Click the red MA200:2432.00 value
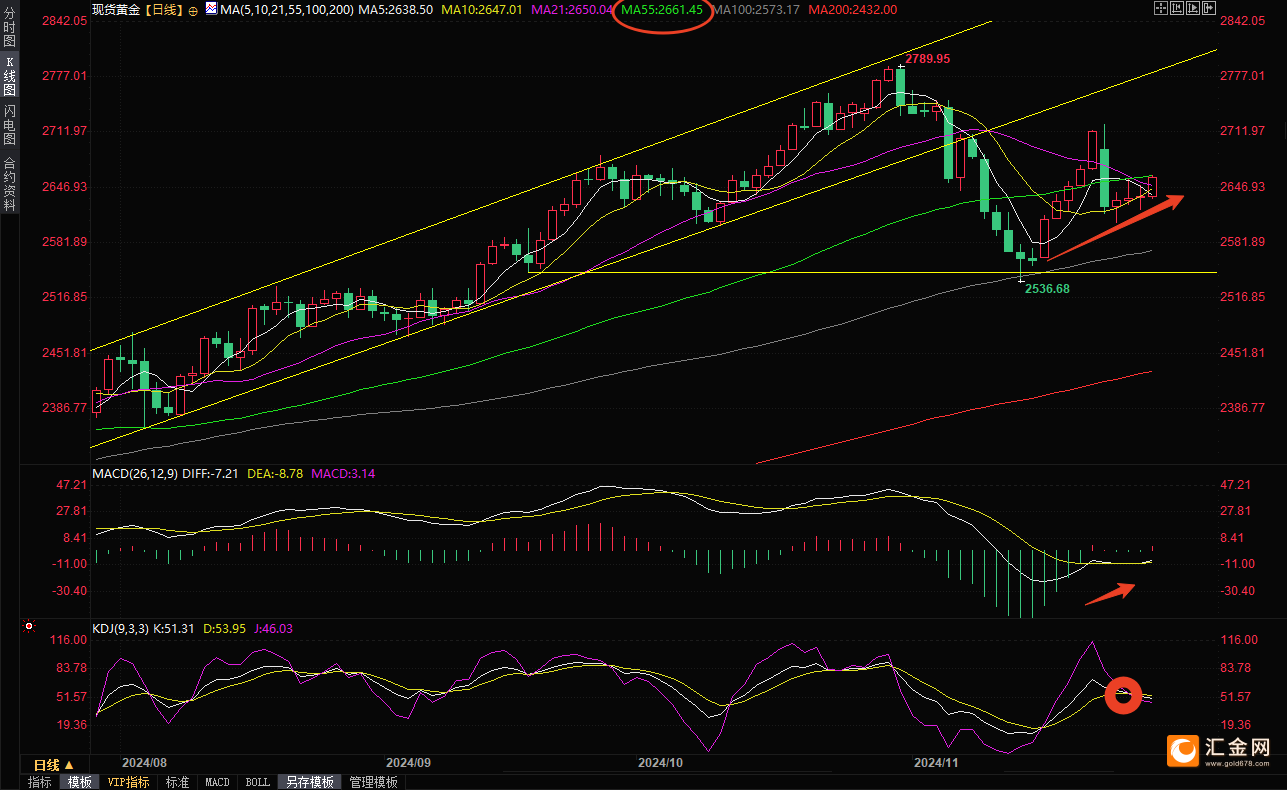The image size is (1287, 790). pyautogui.click(x=852, y=9)
